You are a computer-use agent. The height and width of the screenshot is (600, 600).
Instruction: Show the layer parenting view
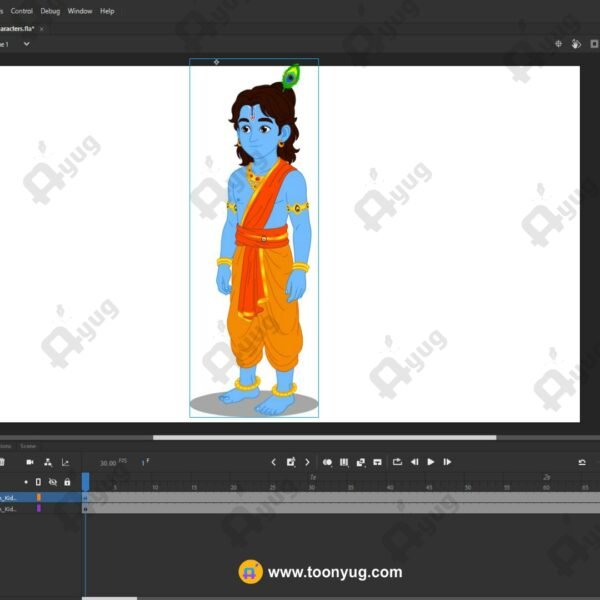coord(48,462)
